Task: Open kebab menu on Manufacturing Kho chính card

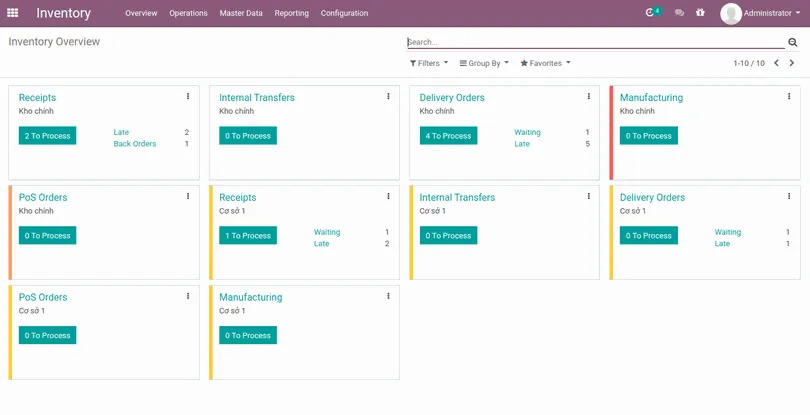Action: coord(789,96)
